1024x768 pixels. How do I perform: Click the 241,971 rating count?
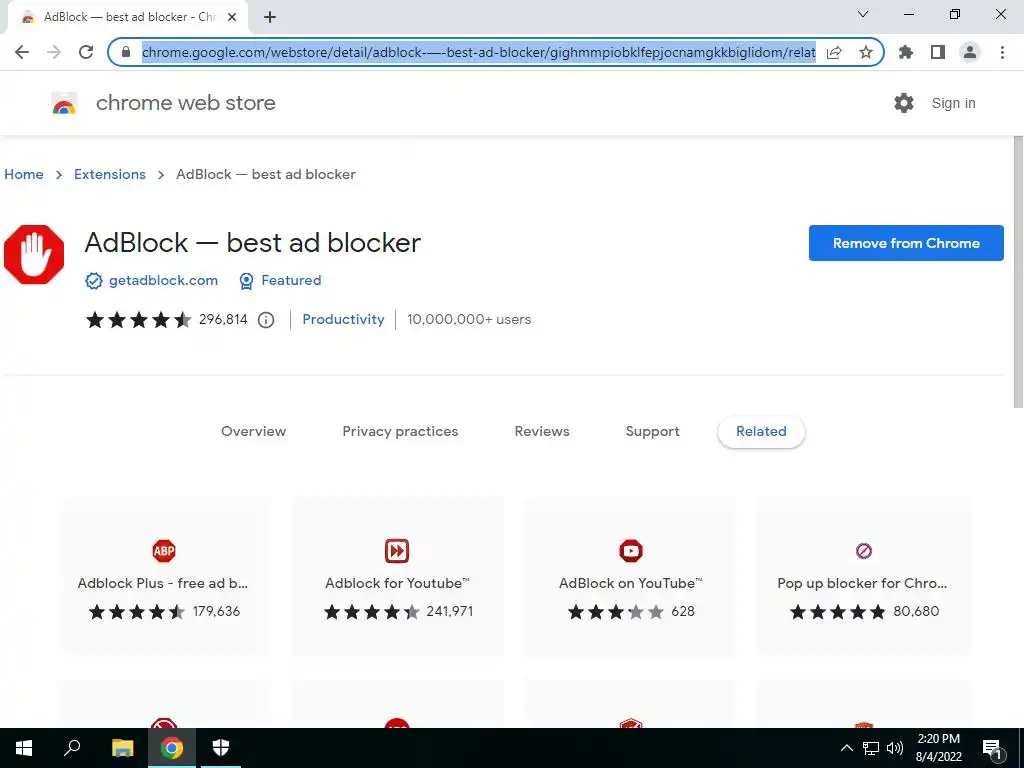coord(450,612)
